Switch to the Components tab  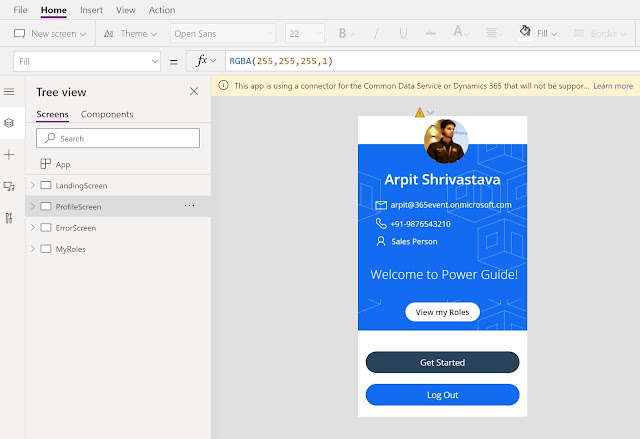107,114
